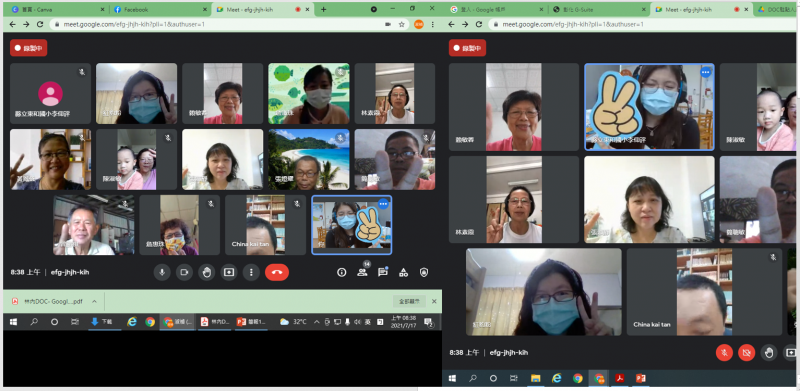Open Internet Explorer from left taskbar
This screenshot has height=391, width=800.
132,322
